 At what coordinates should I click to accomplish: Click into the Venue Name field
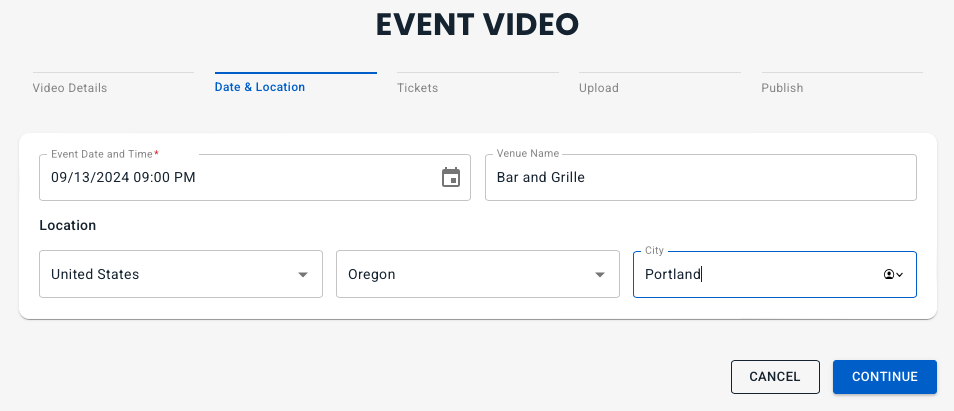(x=701, y=178)
